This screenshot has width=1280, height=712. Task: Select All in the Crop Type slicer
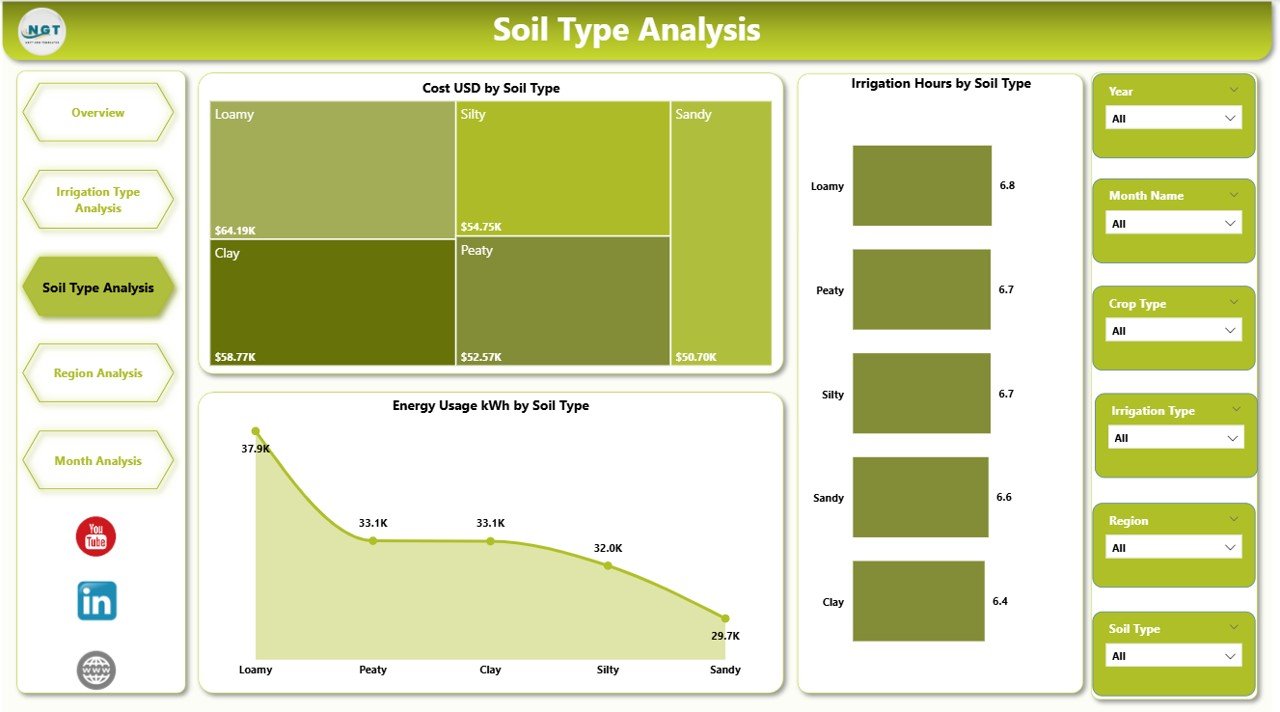[1173, 330]
